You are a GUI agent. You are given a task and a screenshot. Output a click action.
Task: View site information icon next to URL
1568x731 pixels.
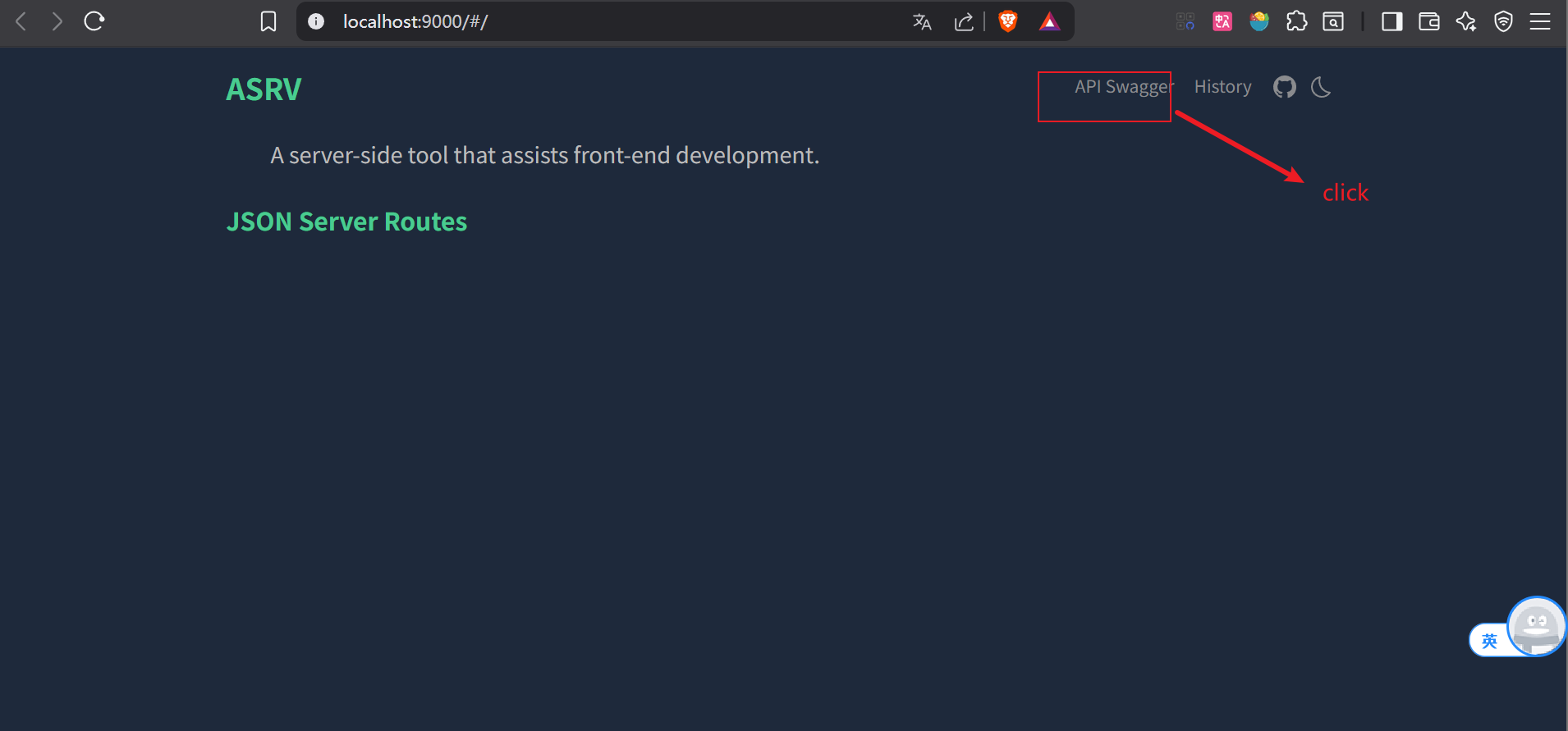[316, 21]
